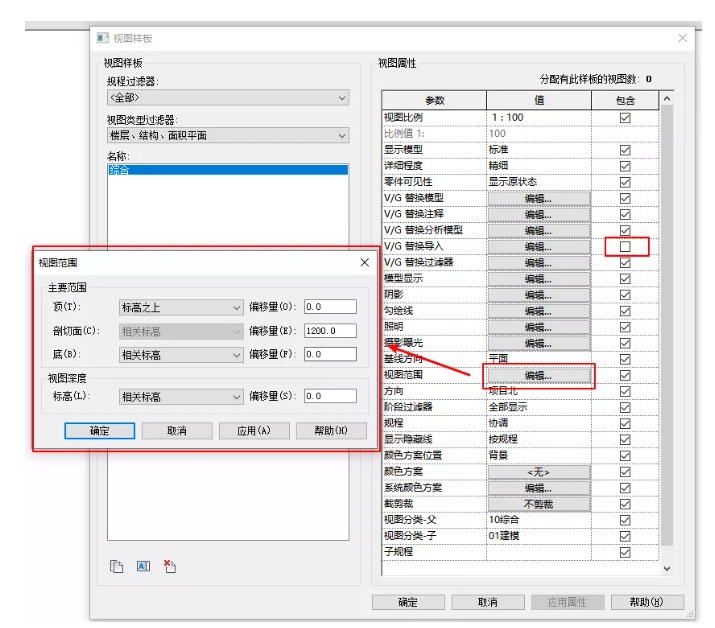
Task: Click 确定 at bottom of 视图样板 dialog
Action: tap(408, 602)
